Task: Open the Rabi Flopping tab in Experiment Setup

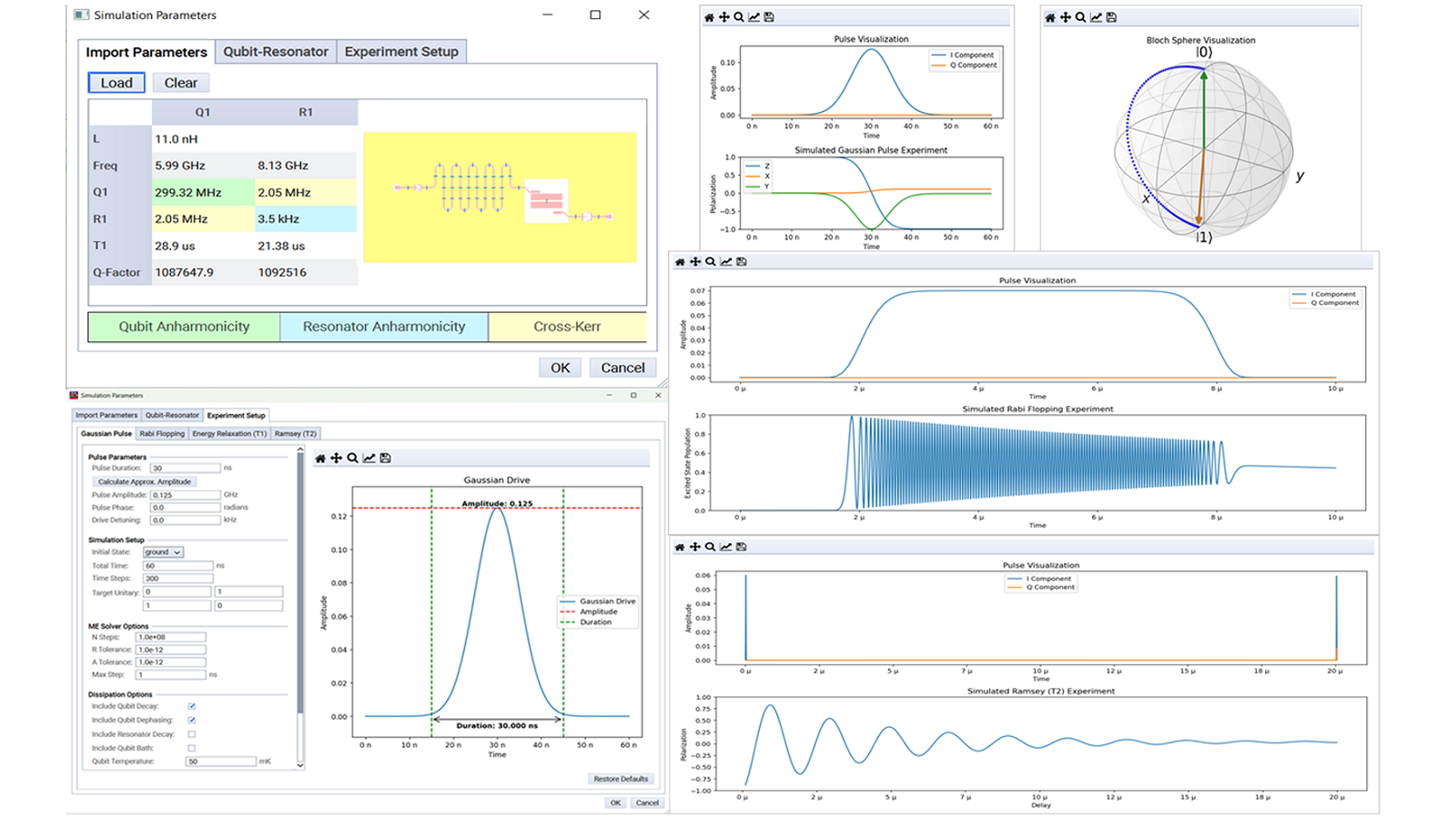Action: (x=162, y=433)
